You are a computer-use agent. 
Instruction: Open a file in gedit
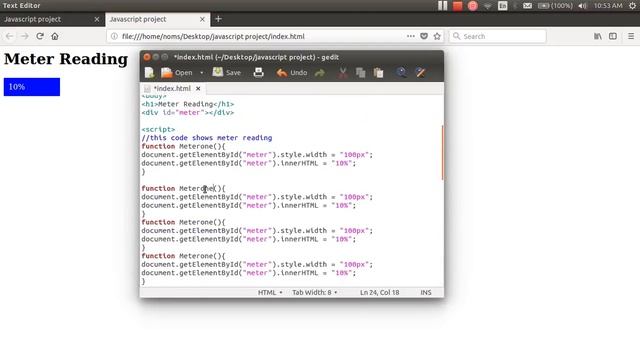pyautogui.click(x=177, y=73)
